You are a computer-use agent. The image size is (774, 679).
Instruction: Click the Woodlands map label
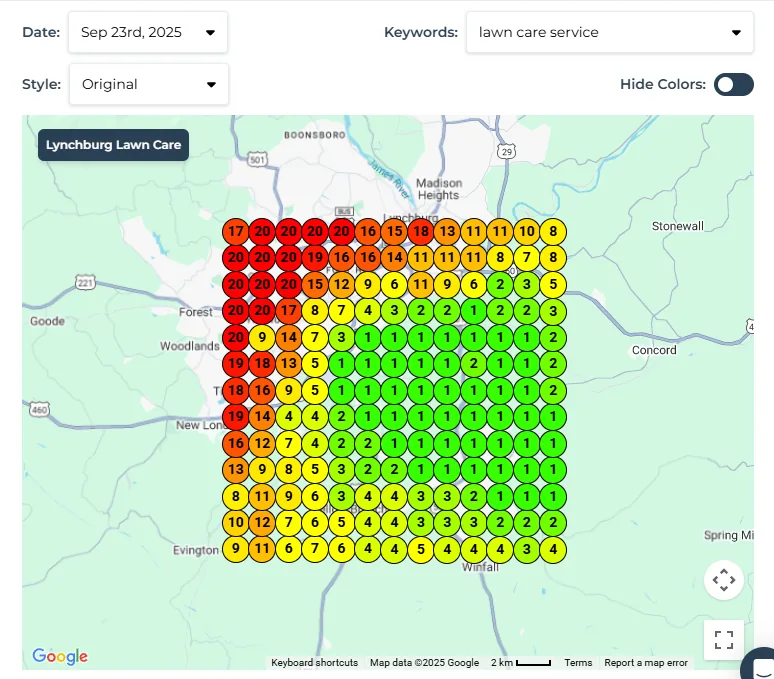pos(190,346)
